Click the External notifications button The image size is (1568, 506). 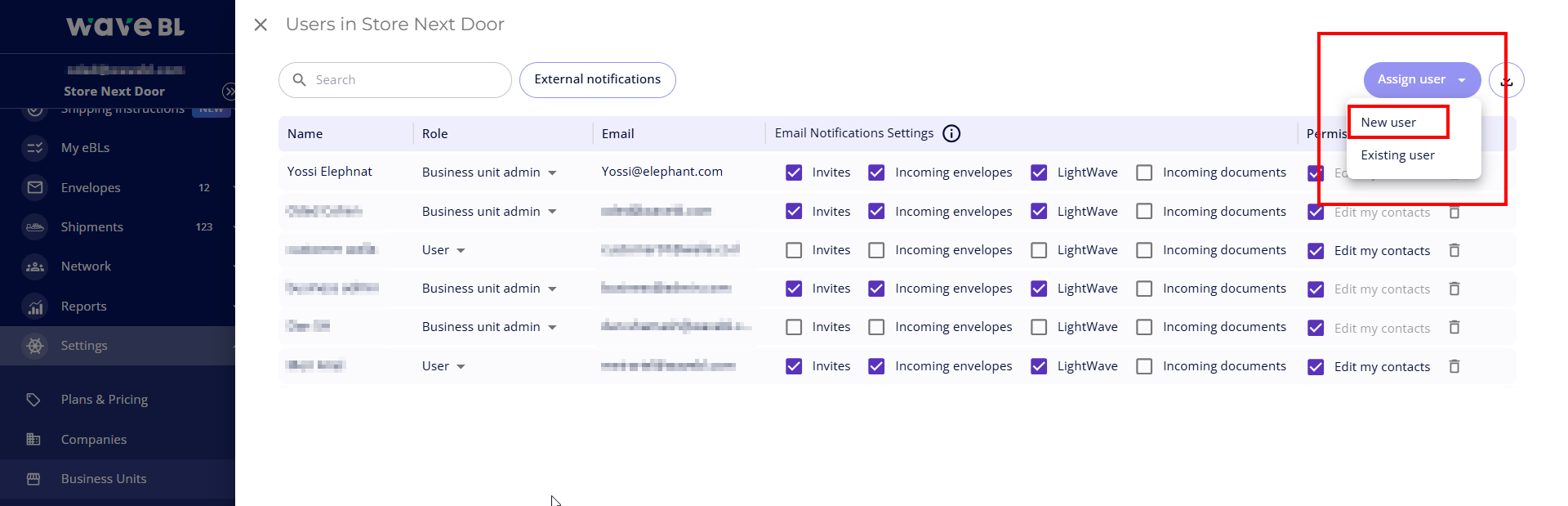[x=598, y=80]
